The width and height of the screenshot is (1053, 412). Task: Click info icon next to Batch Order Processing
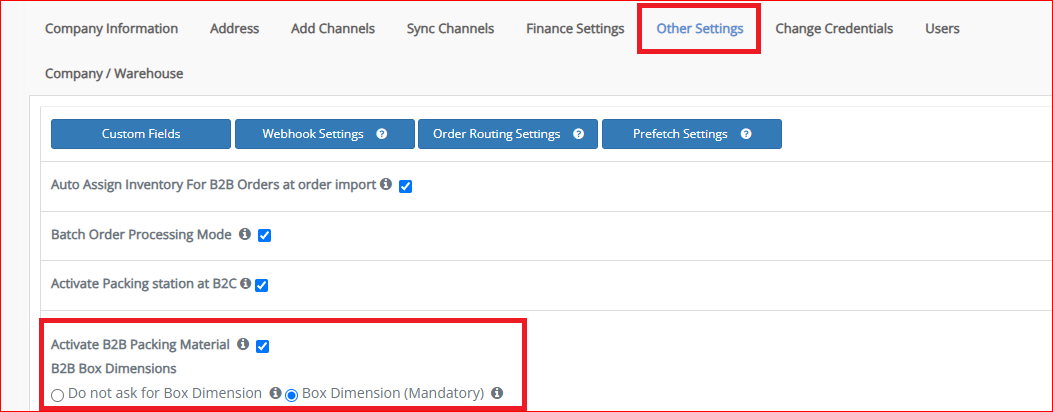tap(245, 234)
